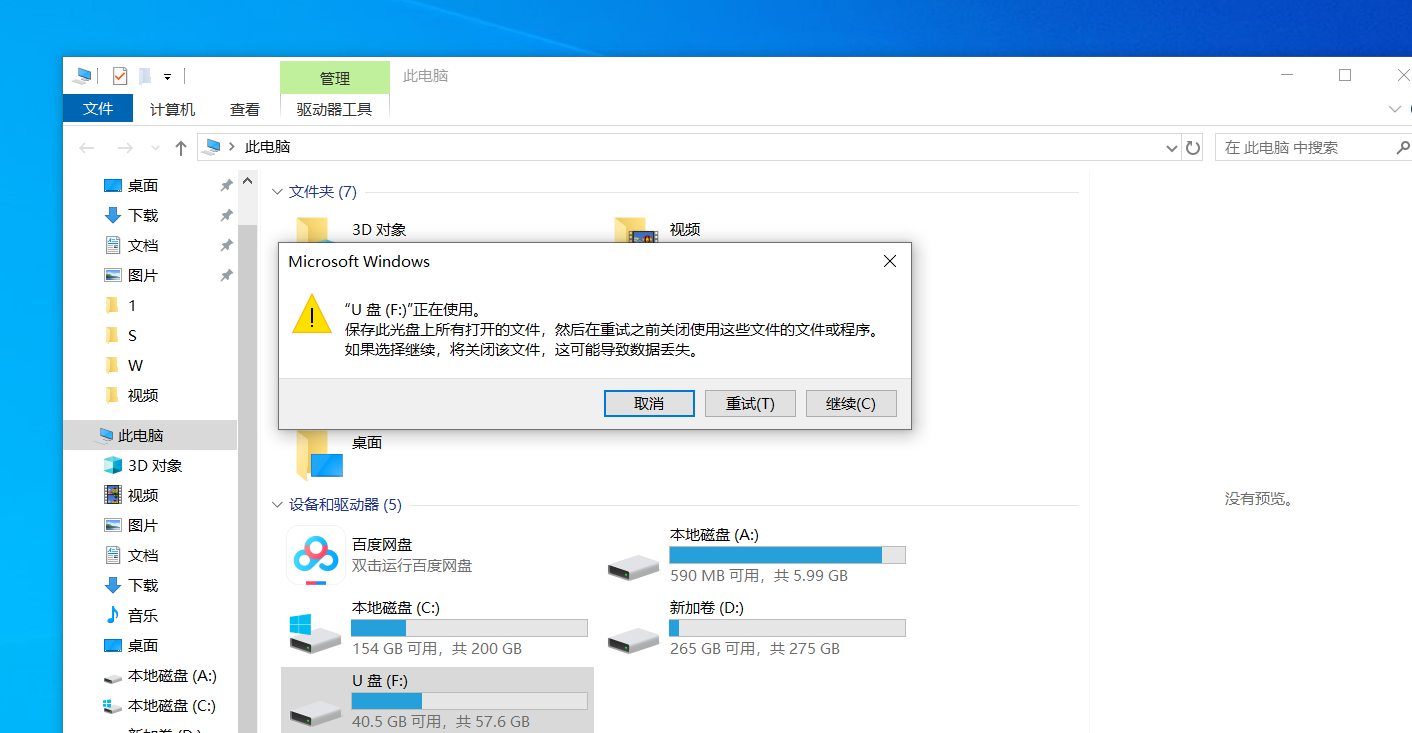This screenshot has height=733, width=1412.
Task: Select the U 盘 (F:) drive in the main pane
Action: [x=437, y=700]
